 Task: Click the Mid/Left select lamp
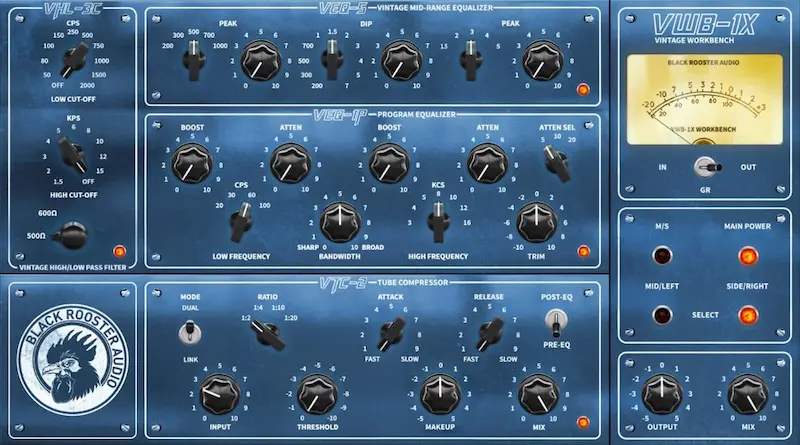[661, 317]
